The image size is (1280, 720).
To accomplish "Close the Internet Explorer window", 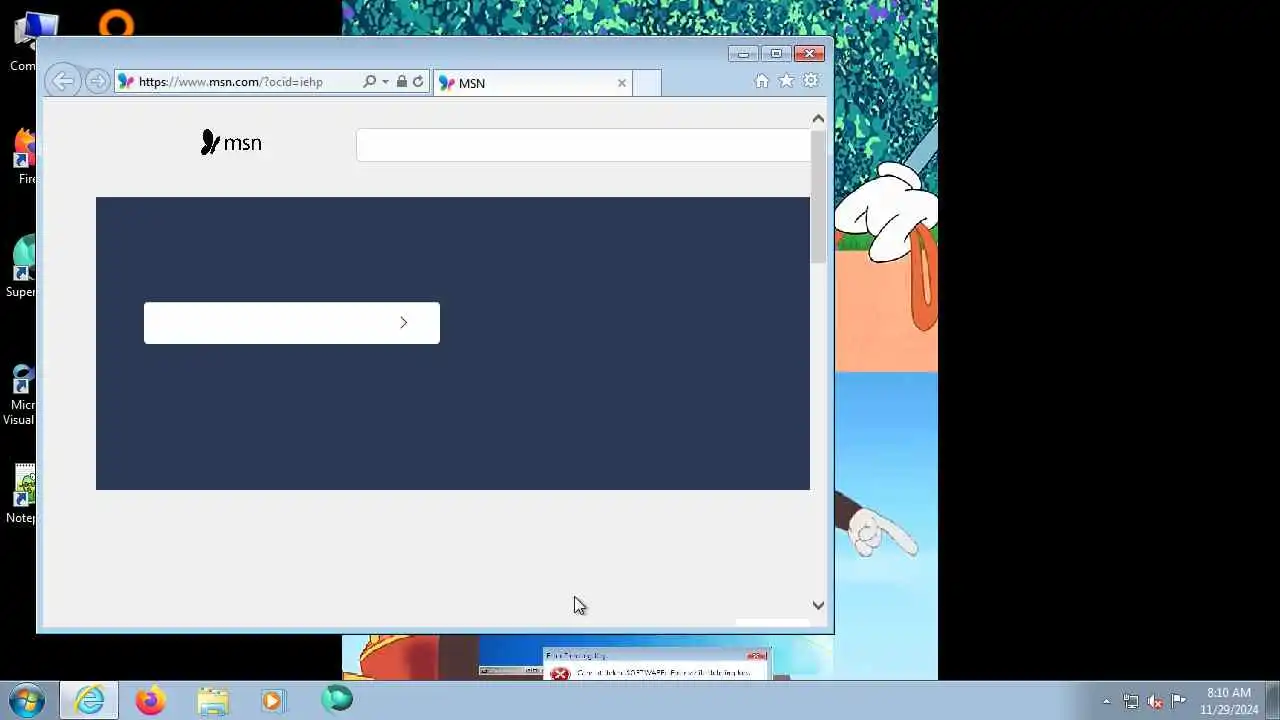I will (811, 54).
